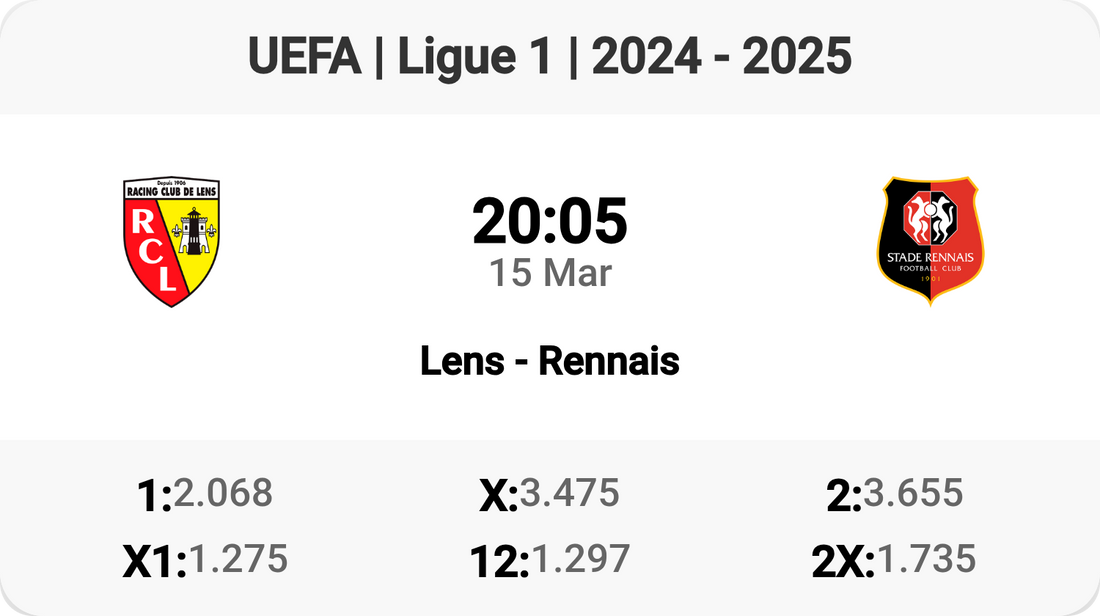The image size is (1100, 616).
Task: Click the bold "1:" home win label
Action: 152,496
